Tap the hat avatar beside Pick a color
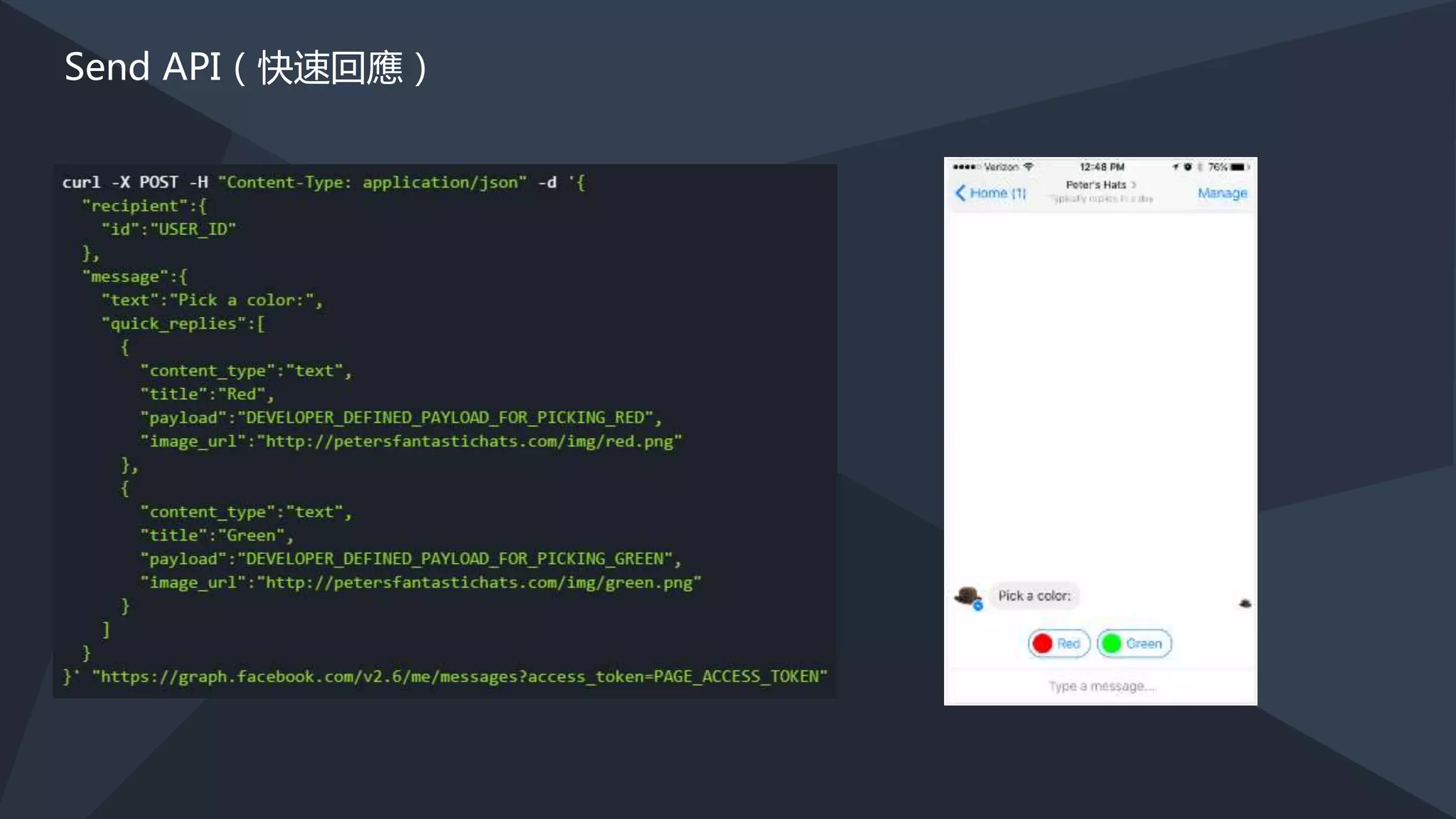The height and width of the screenshot is (819, 1456). click(968, 596)
